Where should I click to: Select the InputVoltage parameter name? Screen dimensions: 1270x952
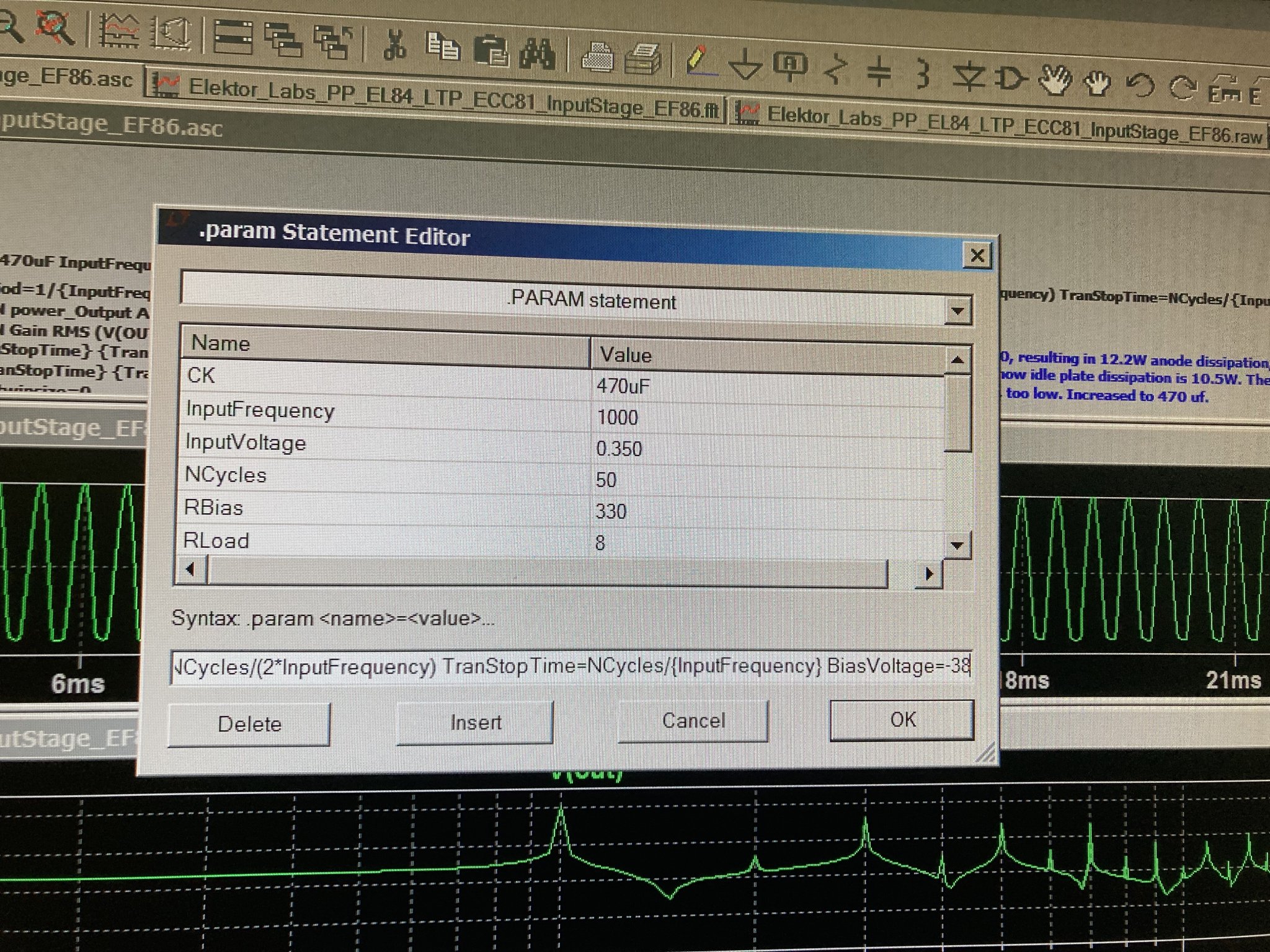click(x=246, y=443)
